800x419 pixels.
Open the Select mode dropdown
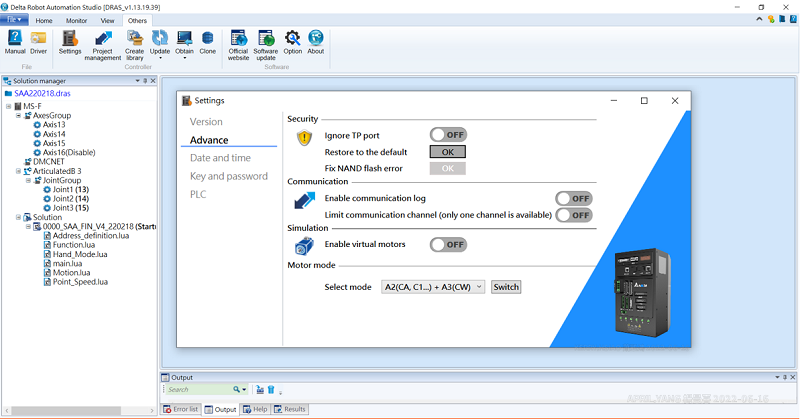(433, 287)
